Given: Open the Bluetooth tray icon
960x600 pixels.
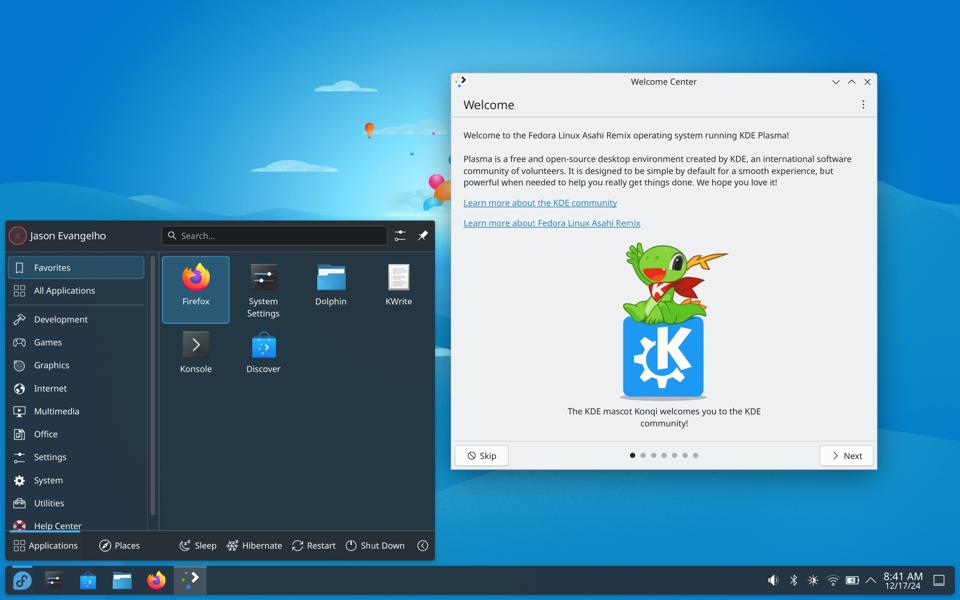Looking at the screenshot, I should (793, 578).
